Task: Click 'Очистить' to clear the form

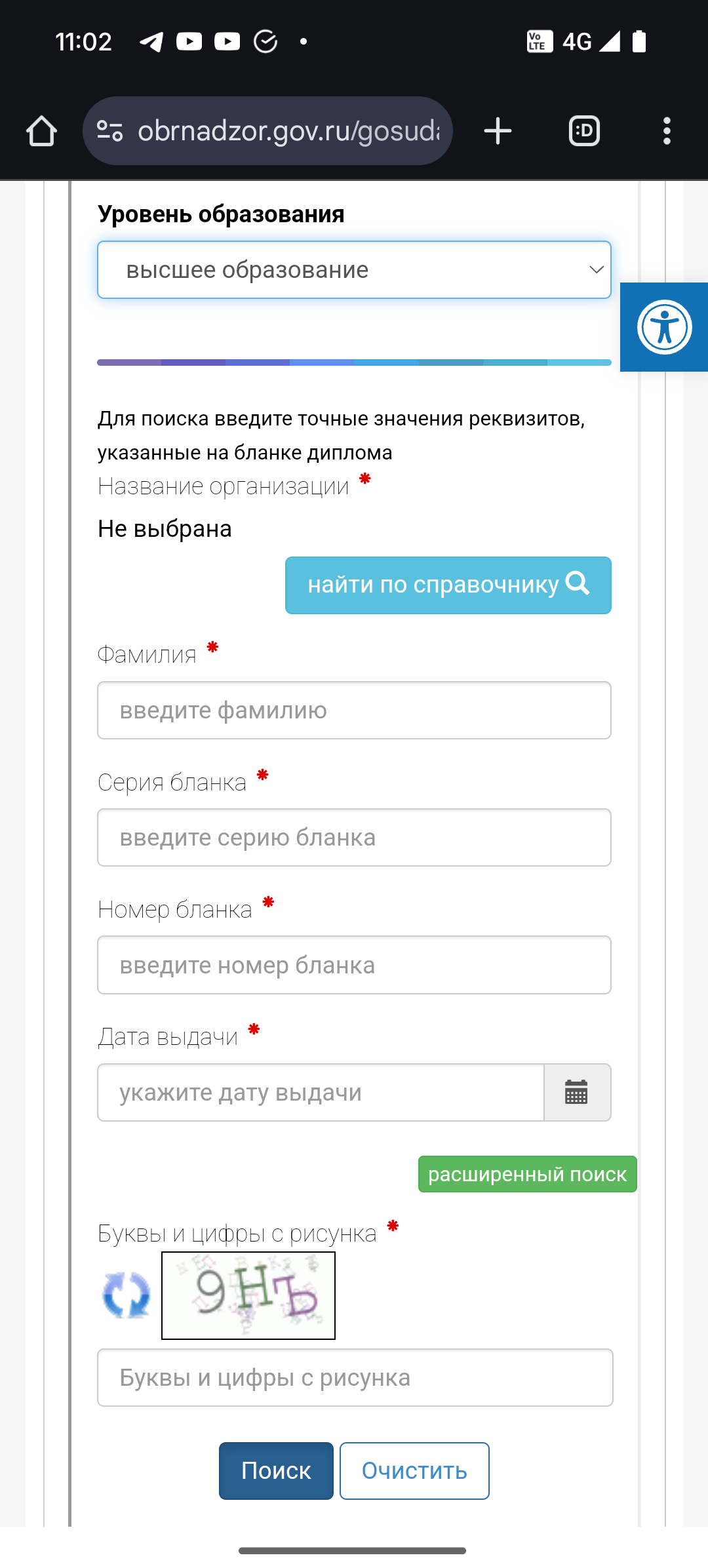Action: pyautogui.click(x=414, y=1470)
